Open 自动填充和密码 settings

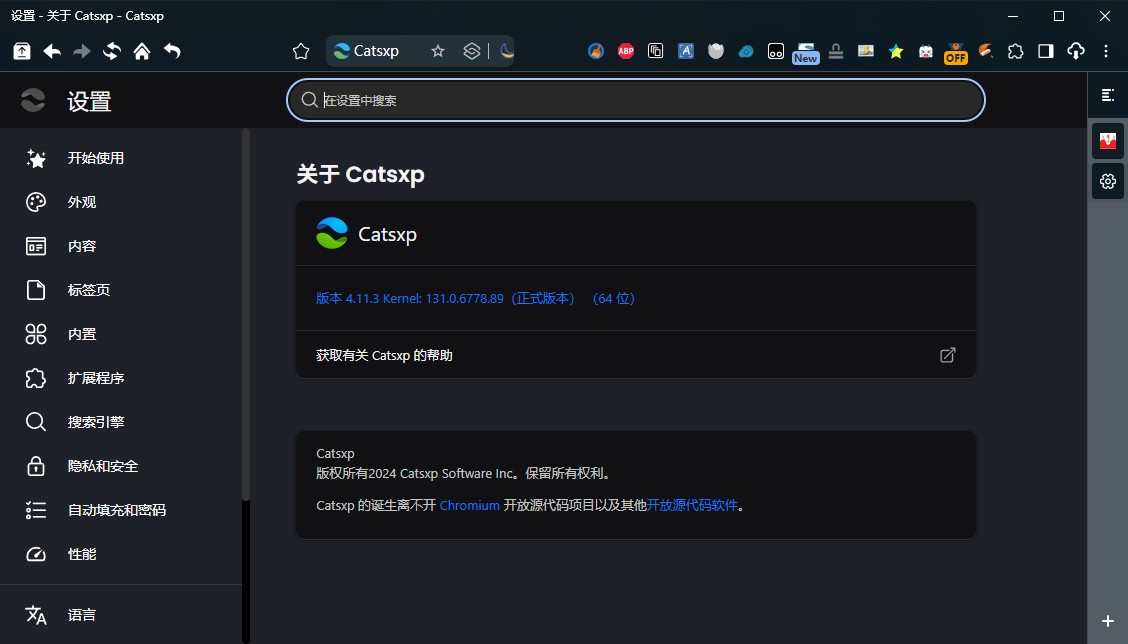tap(117, 510)
